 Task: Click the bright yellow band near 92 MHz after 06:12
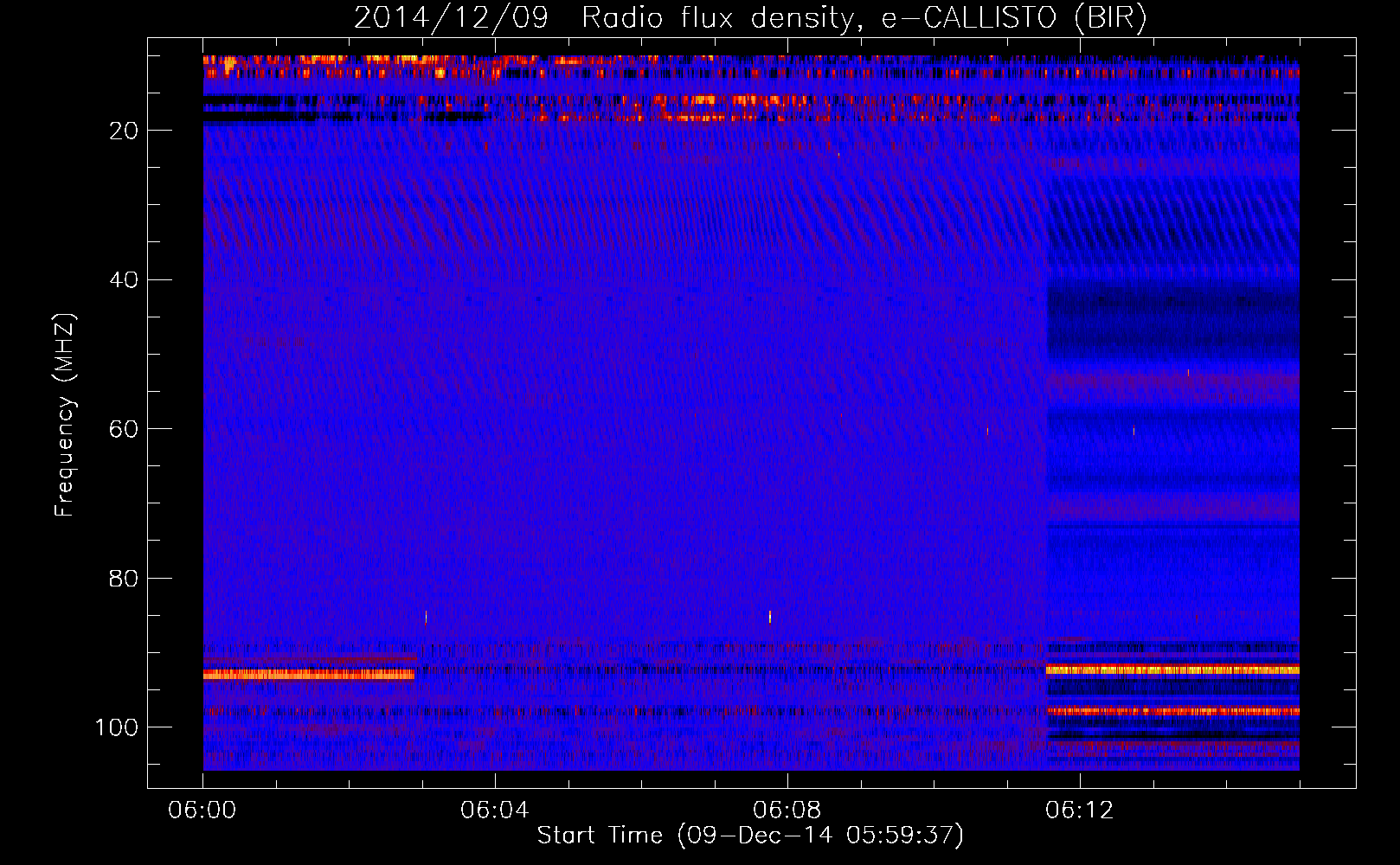(x=1172, y=670)
